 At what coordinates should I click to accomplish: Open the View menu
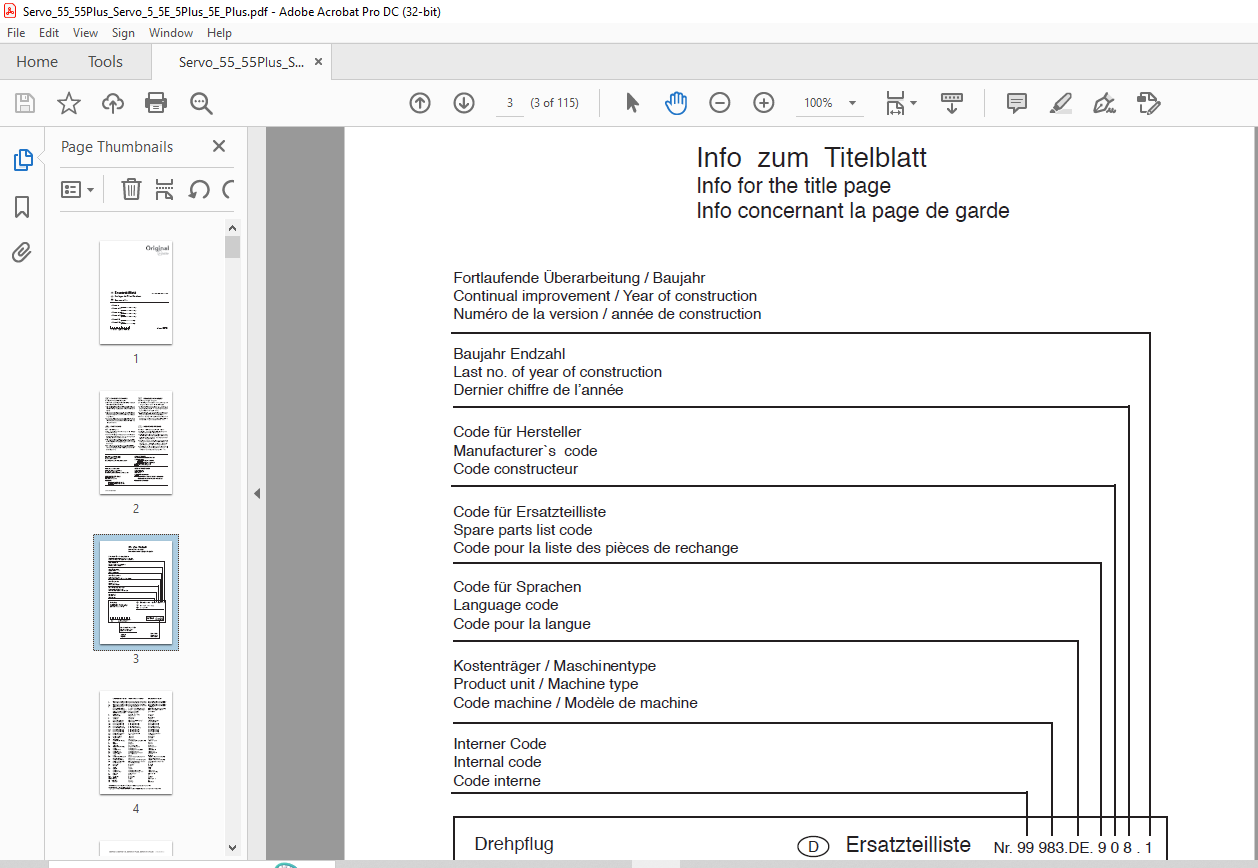point(85,33)
